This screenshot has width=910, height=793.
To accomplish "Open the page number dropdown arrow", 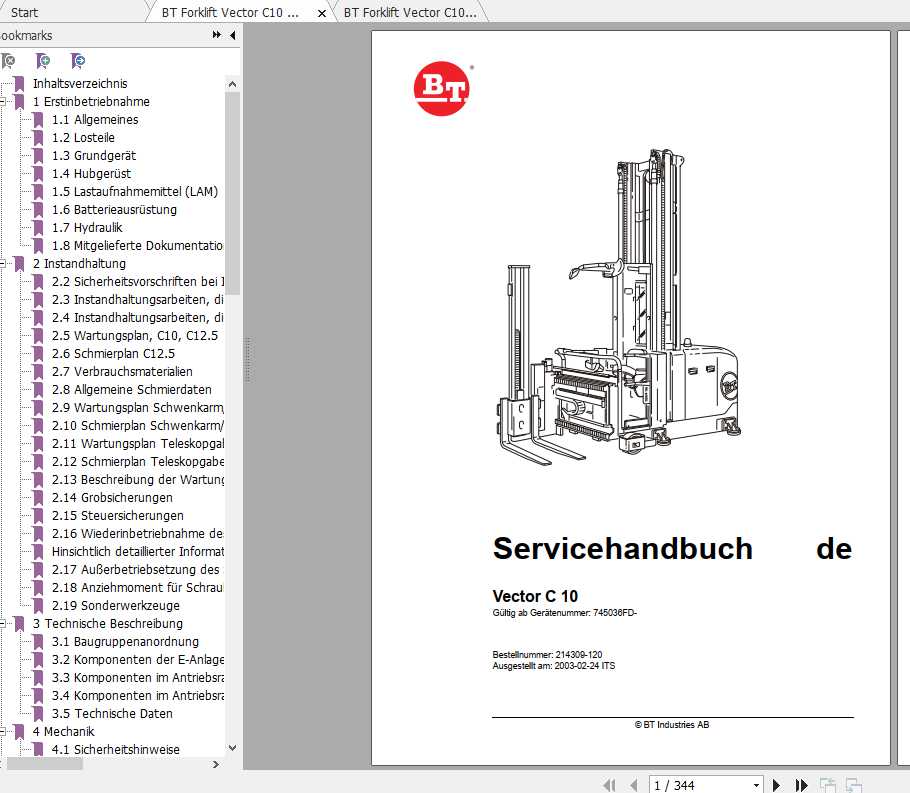I will 757,784.
